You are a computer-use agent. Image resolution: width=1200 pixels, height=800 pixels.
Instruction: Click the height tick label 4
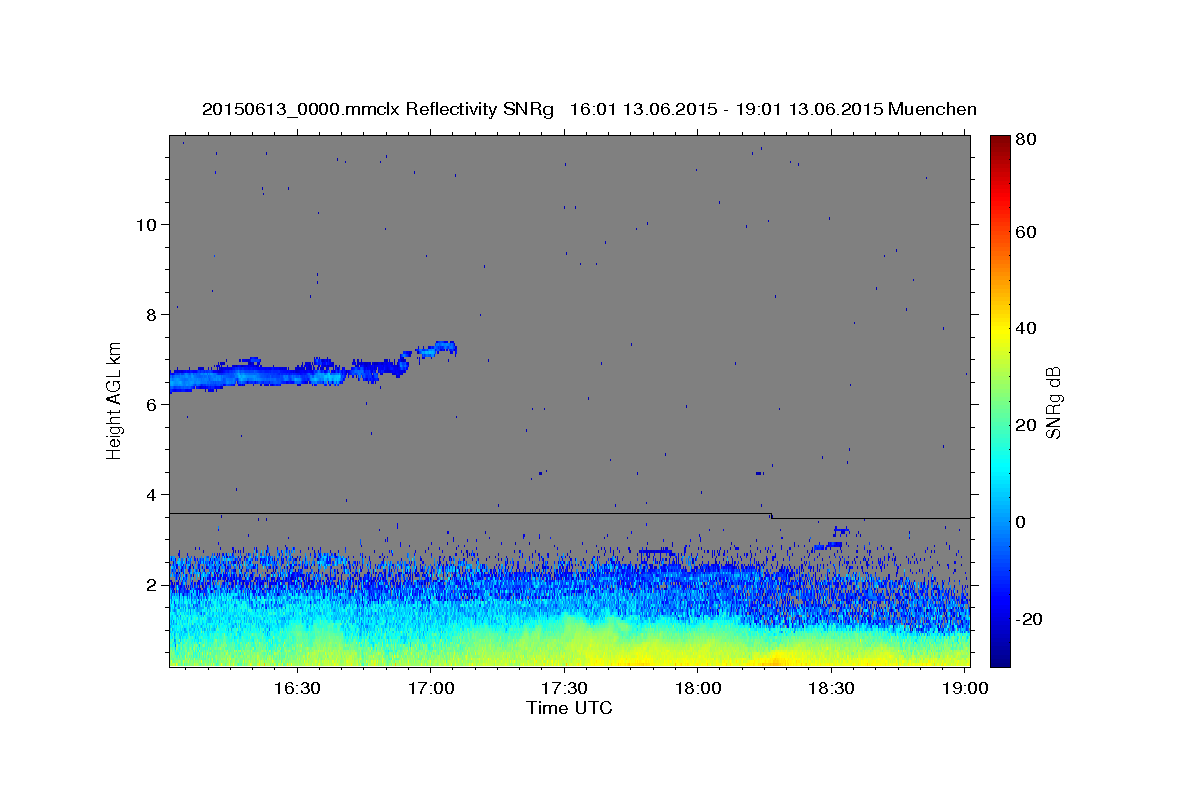coord(151,494)
